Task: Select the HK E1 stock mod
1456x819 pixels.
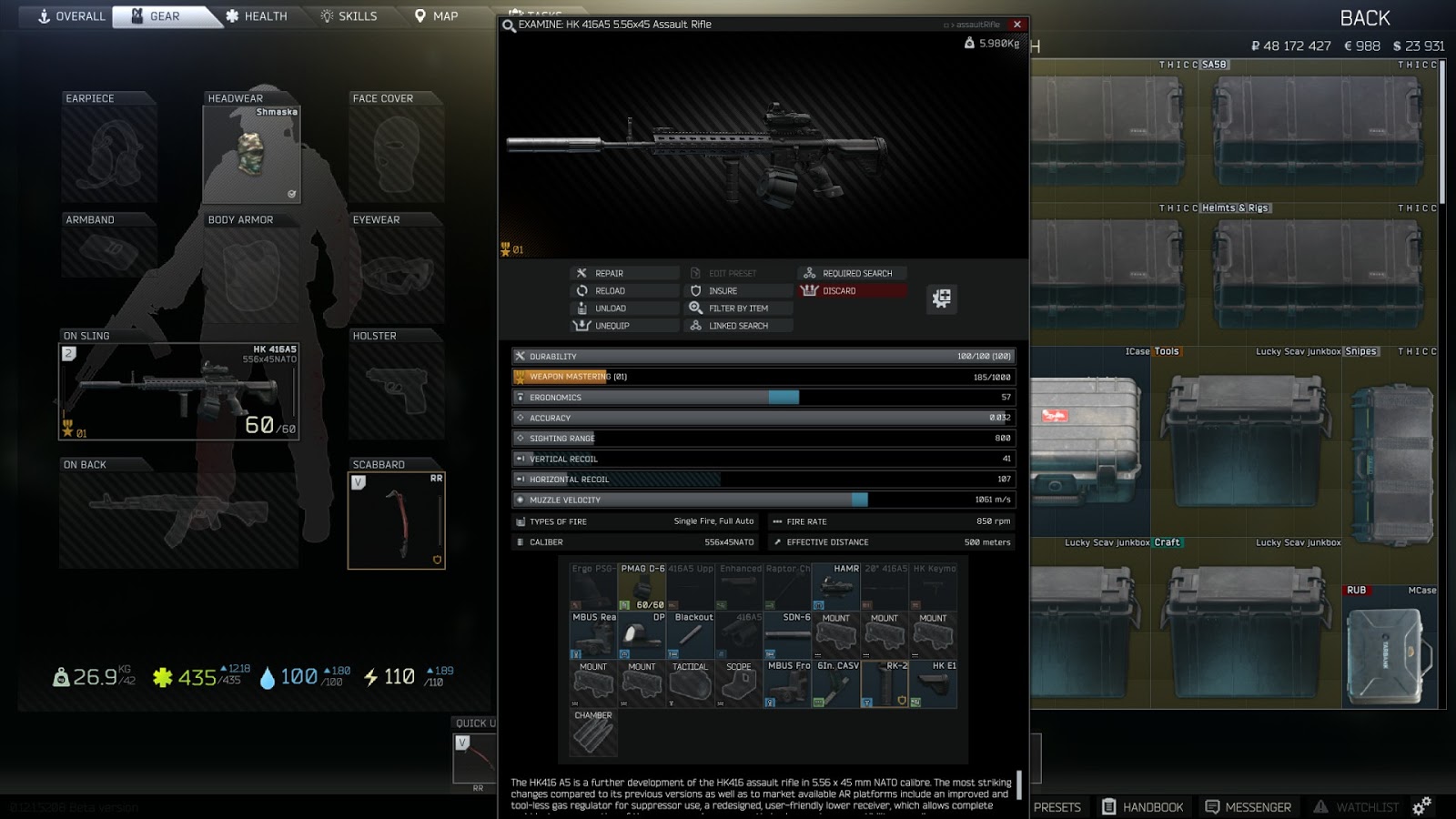Action: 933,684
